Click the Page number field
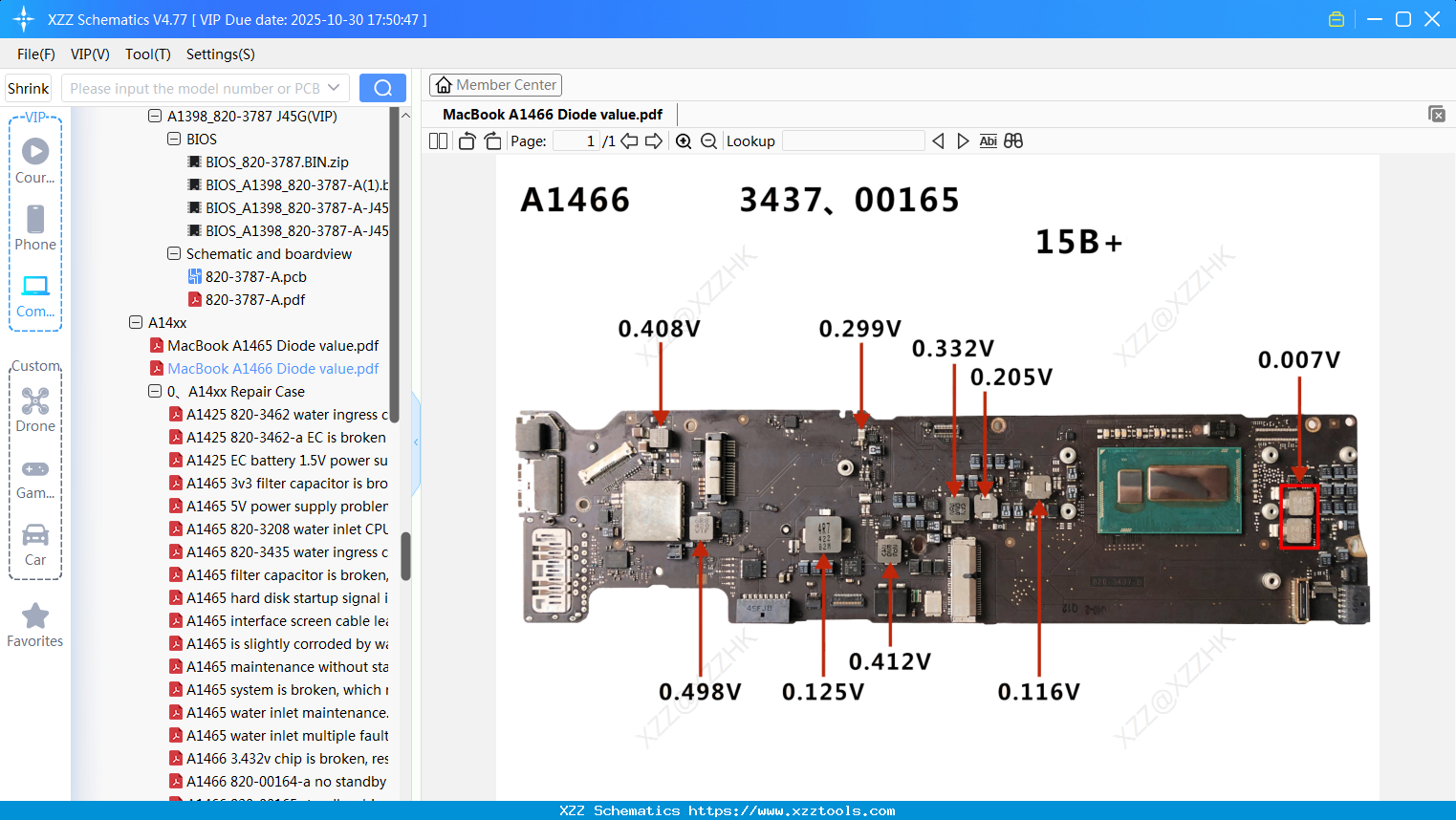Viewport: 1456px width, 820px height. coord(575,140)
